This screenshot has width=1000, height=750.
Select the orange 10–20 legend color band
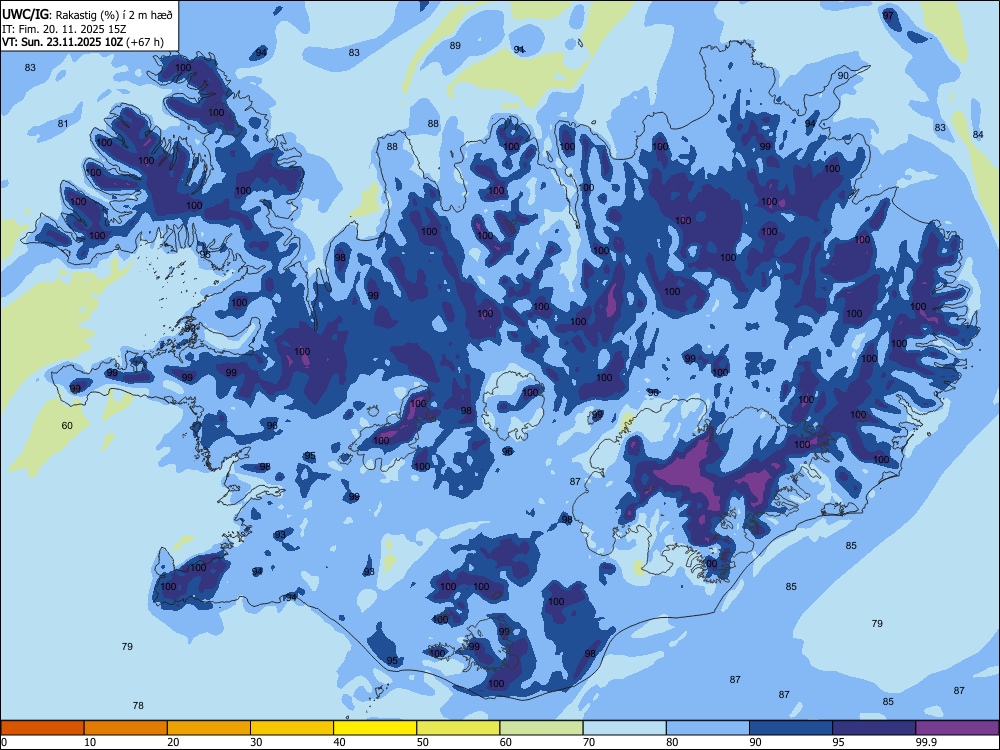coord(126,728)
